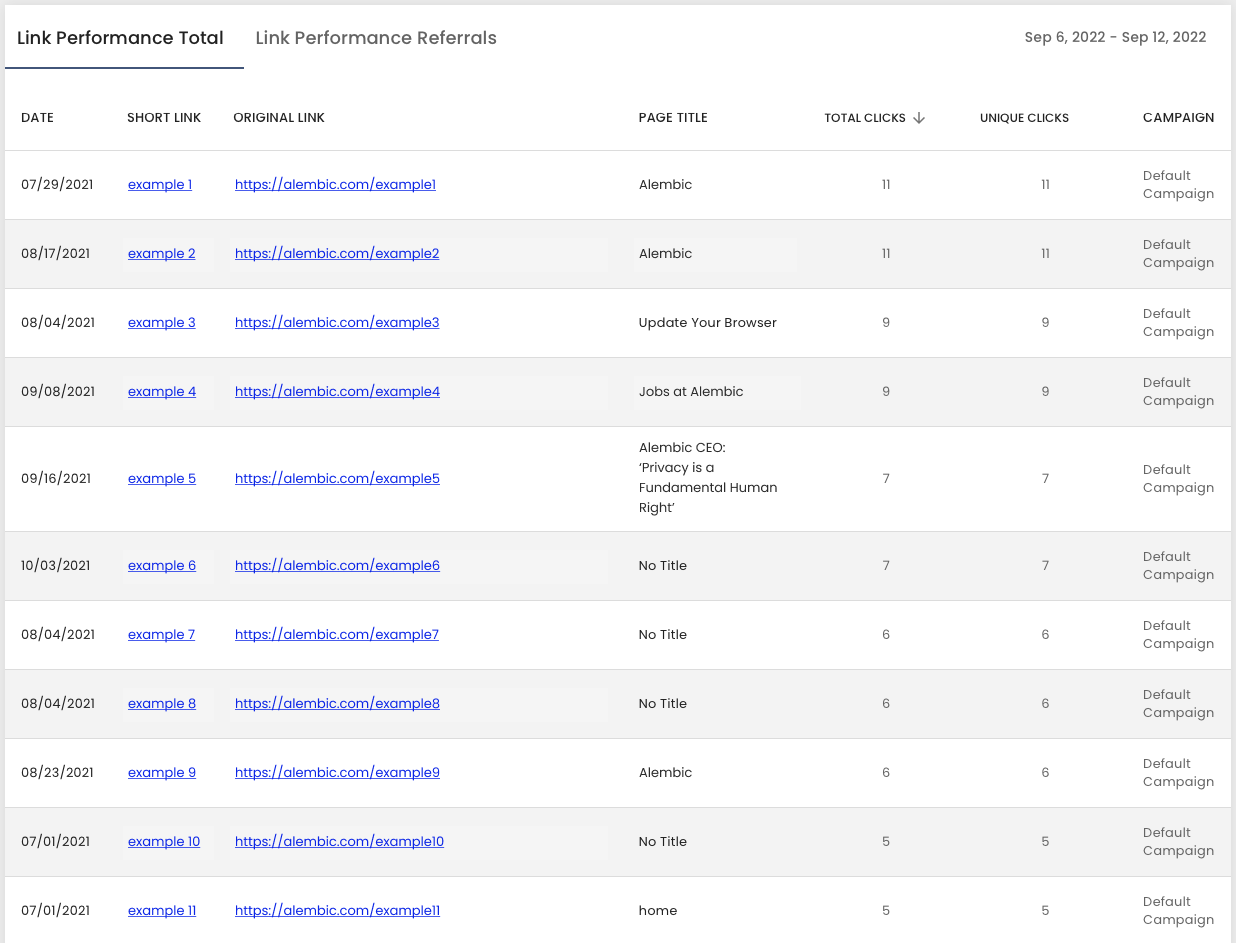The image size is (1236, 943).
Task: Click the alembic.com/example10 original link
Action: (x=339, y=842)
